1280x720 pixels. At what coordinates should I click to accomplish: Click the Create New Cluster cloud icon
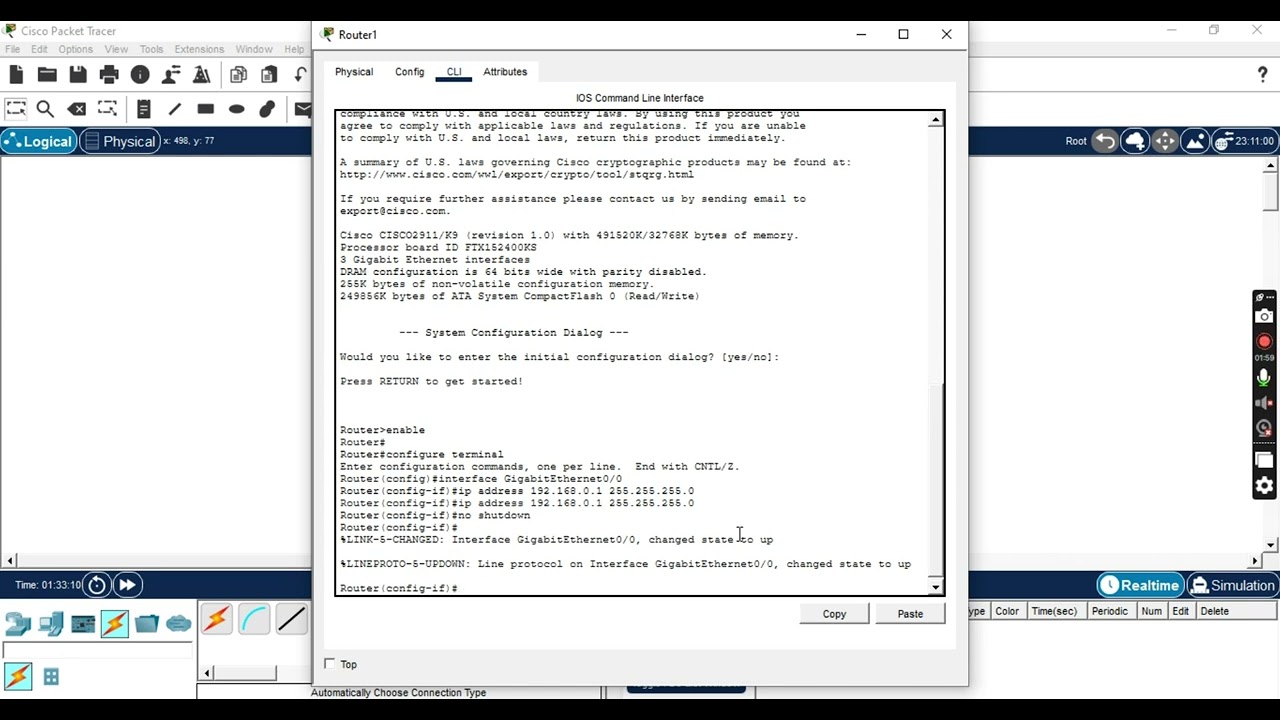point(1135,141)
